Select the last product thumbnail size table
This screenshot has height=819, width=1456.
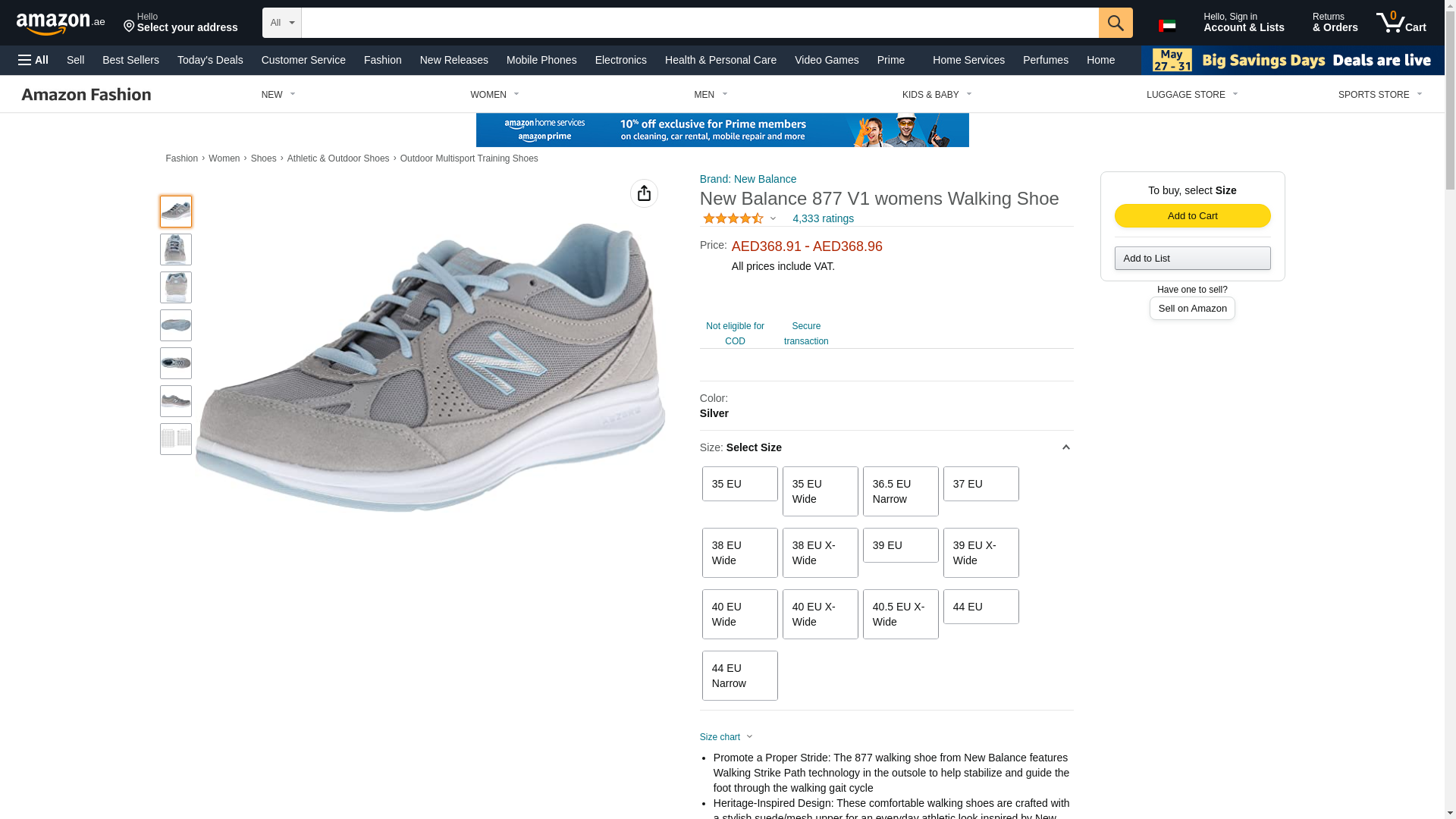[176, 439]
